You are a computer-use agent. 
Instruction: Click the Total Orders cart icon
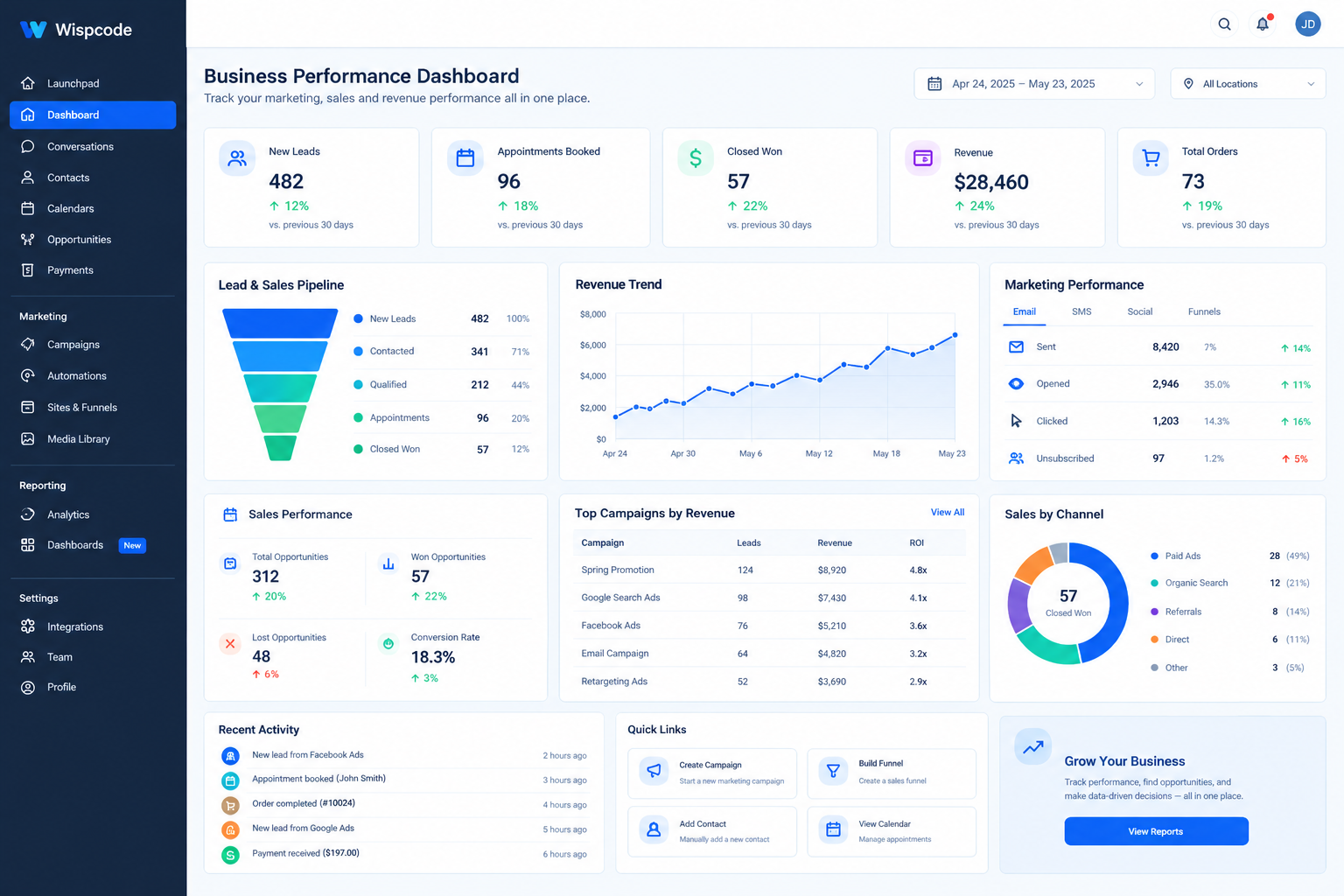1151,158
